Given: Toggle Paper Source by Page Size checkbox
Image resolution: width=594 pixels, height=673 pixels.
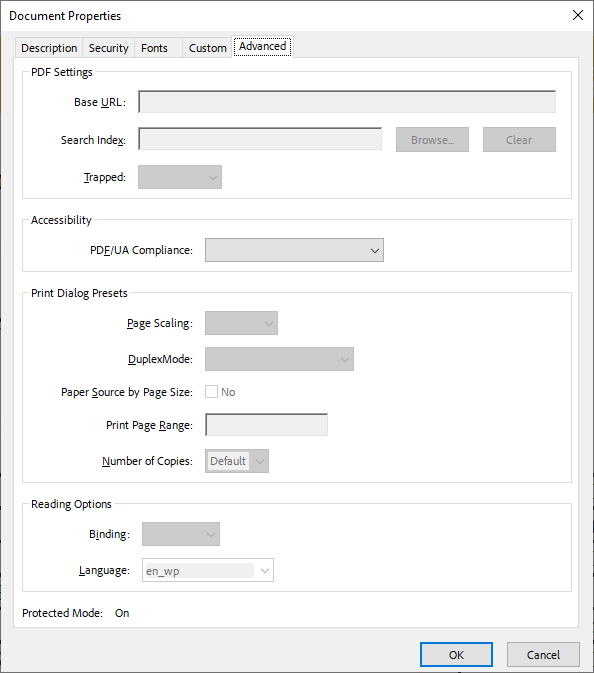Looking at the screenshot, I should [x=212, y=391].
